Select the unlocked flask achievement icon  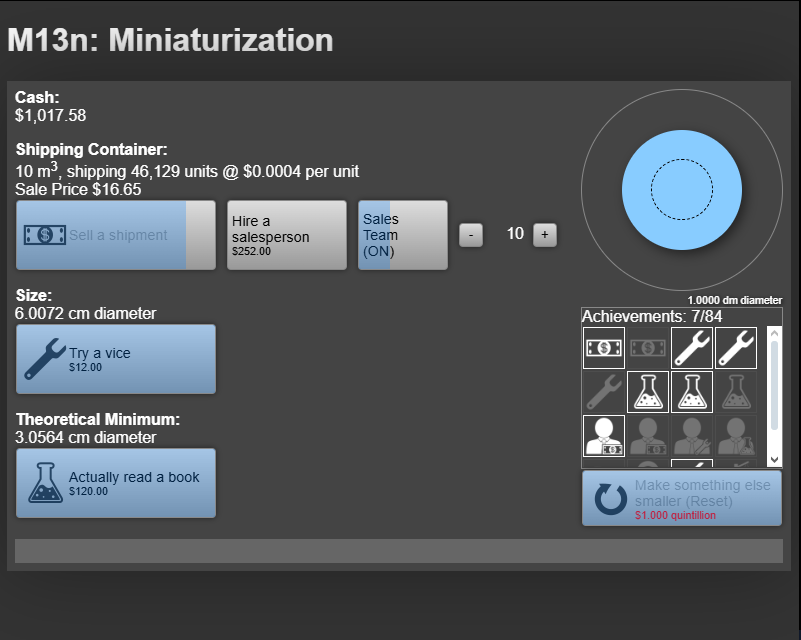(648, 392)
